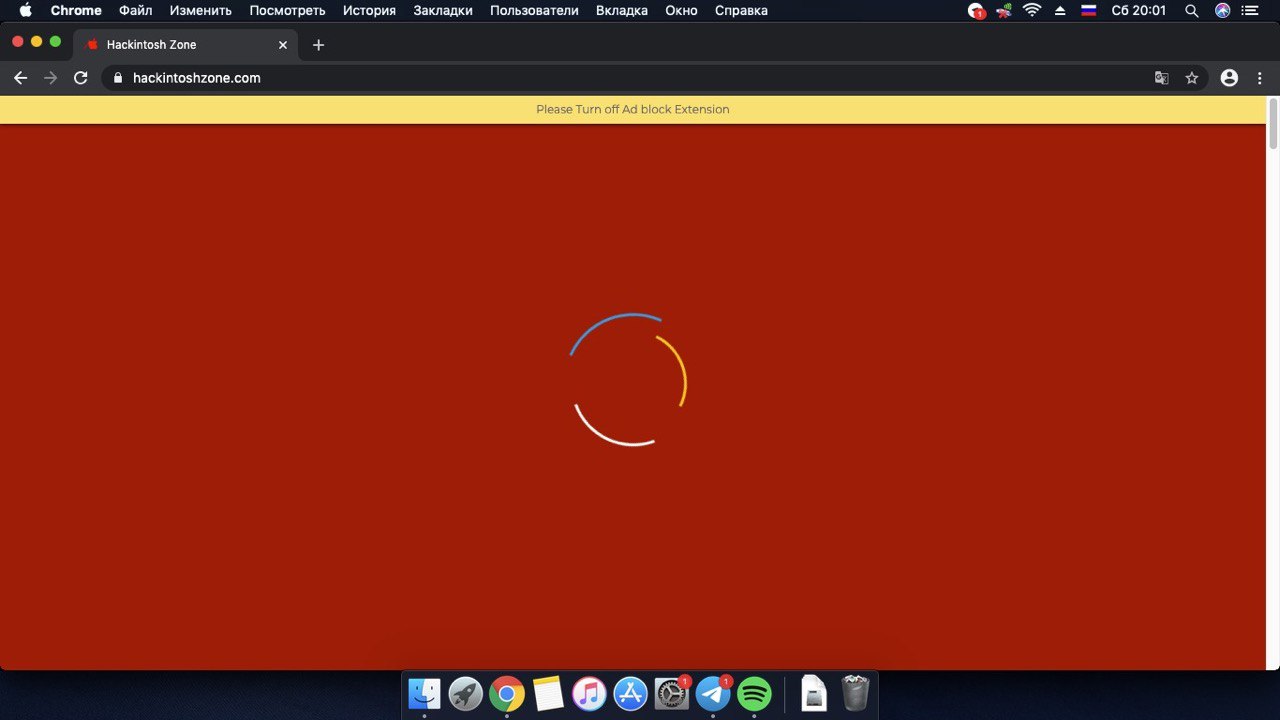
Task: Go forward with the arrow button
Action: click(x=50, y=78)
